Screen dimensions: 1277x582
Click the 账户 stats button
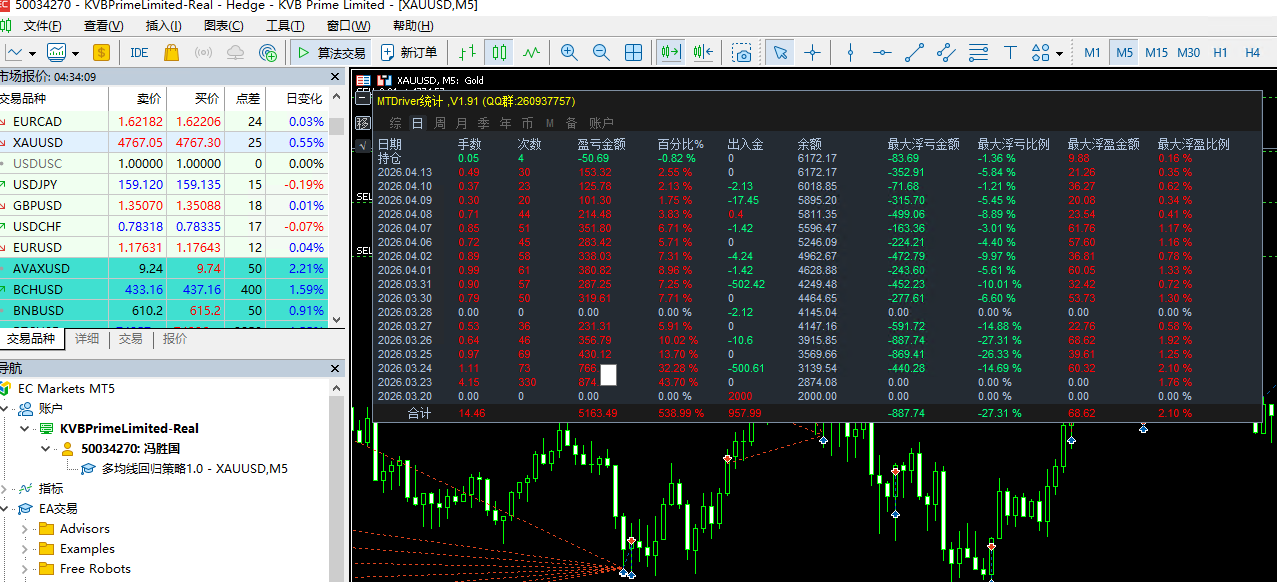click(x=601, y=123)
